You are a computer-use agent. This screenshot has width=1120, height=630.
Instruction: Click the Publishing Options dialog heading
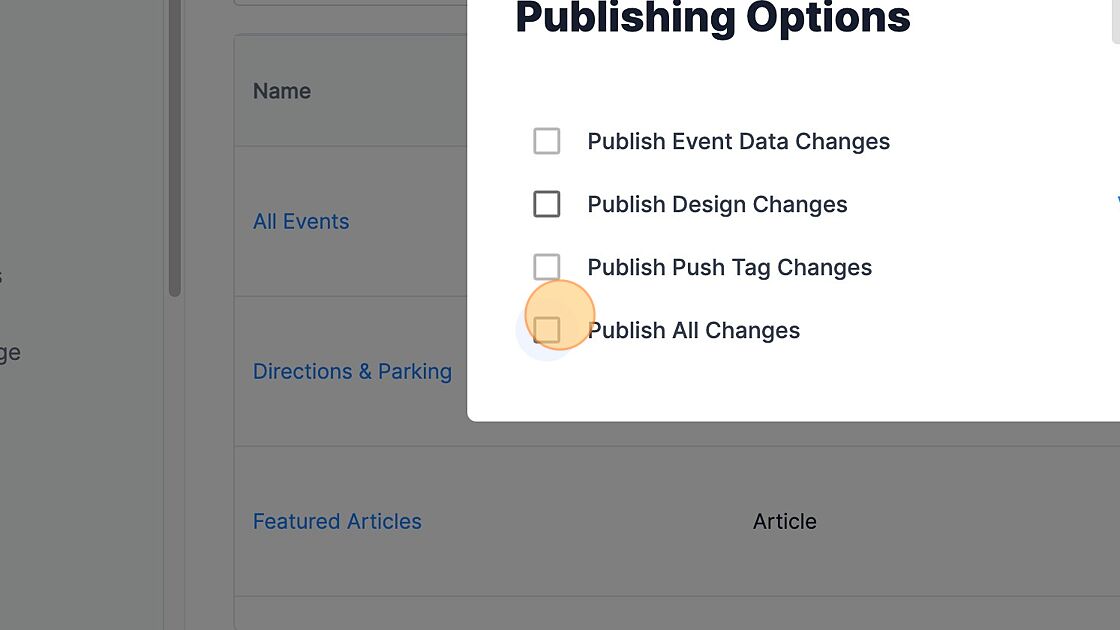[712, 18]
